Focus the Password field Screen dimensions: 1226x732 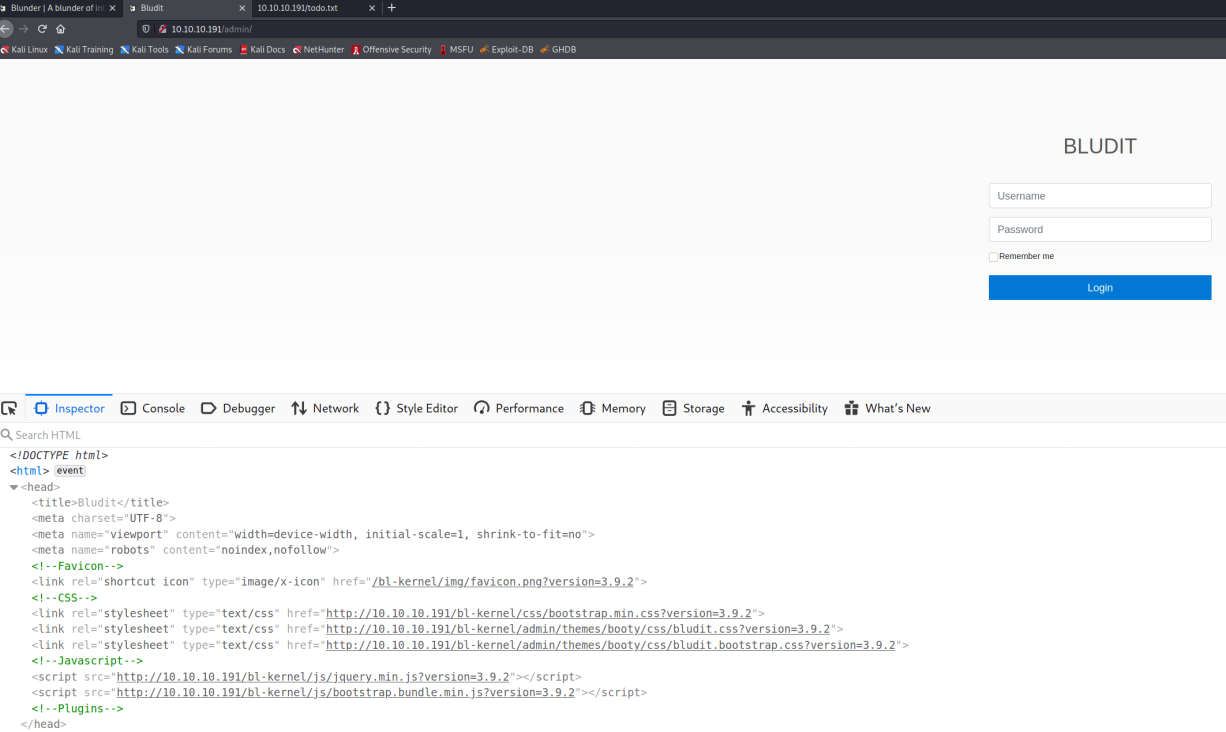point(1099,229)
